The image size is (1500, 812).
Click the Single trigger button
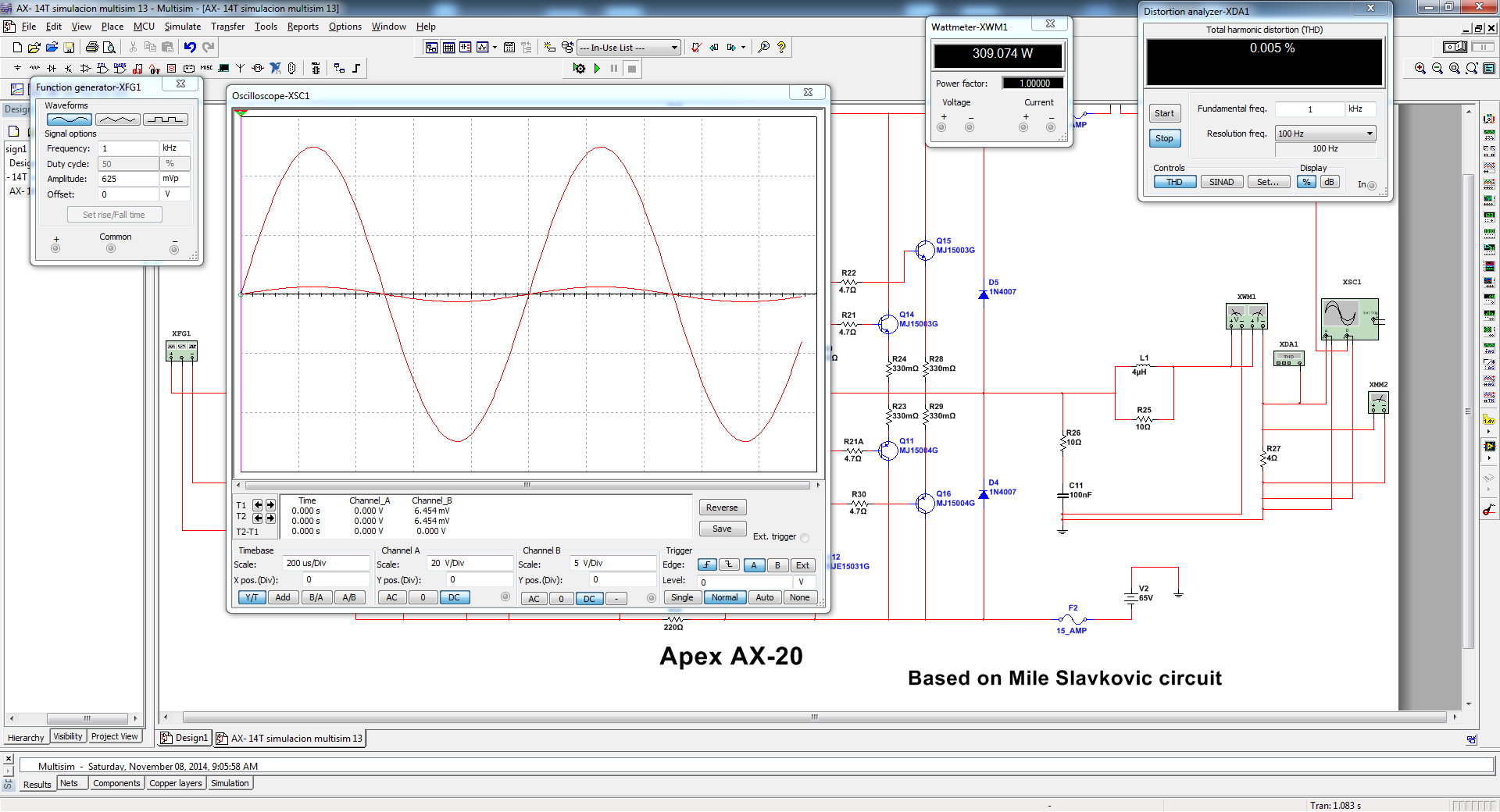(x=682, y=597)
